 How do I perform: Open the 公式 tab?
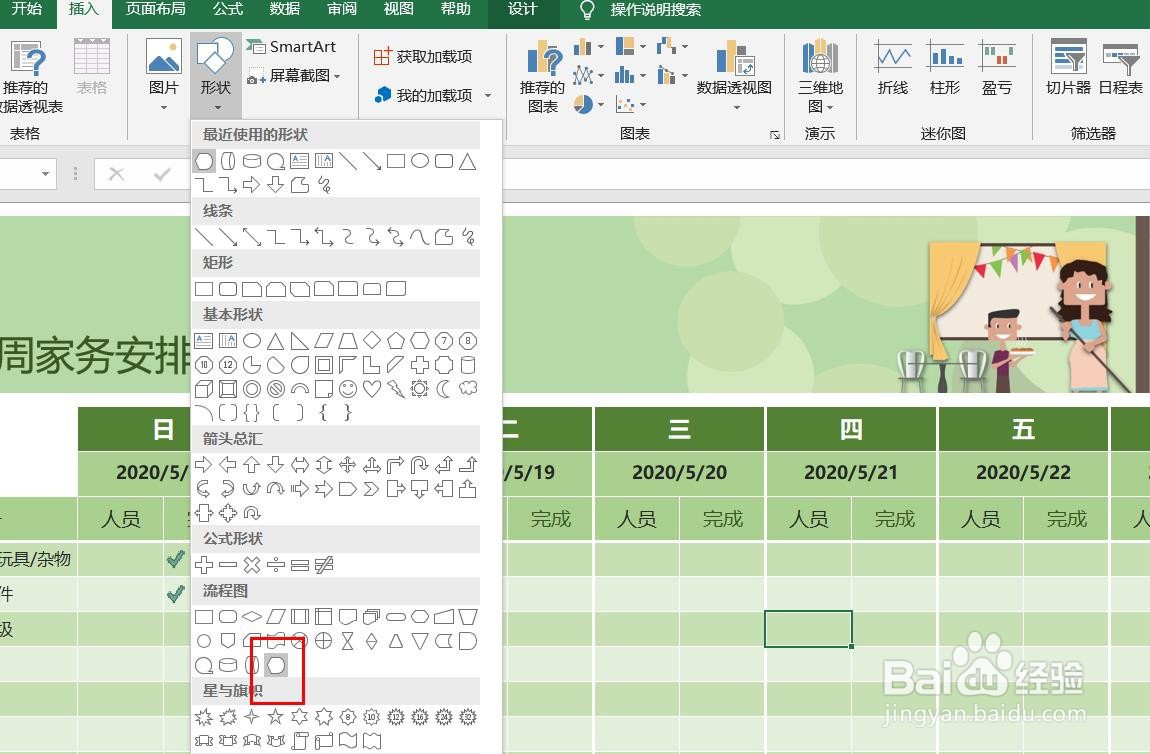click(x=228, y=9)
